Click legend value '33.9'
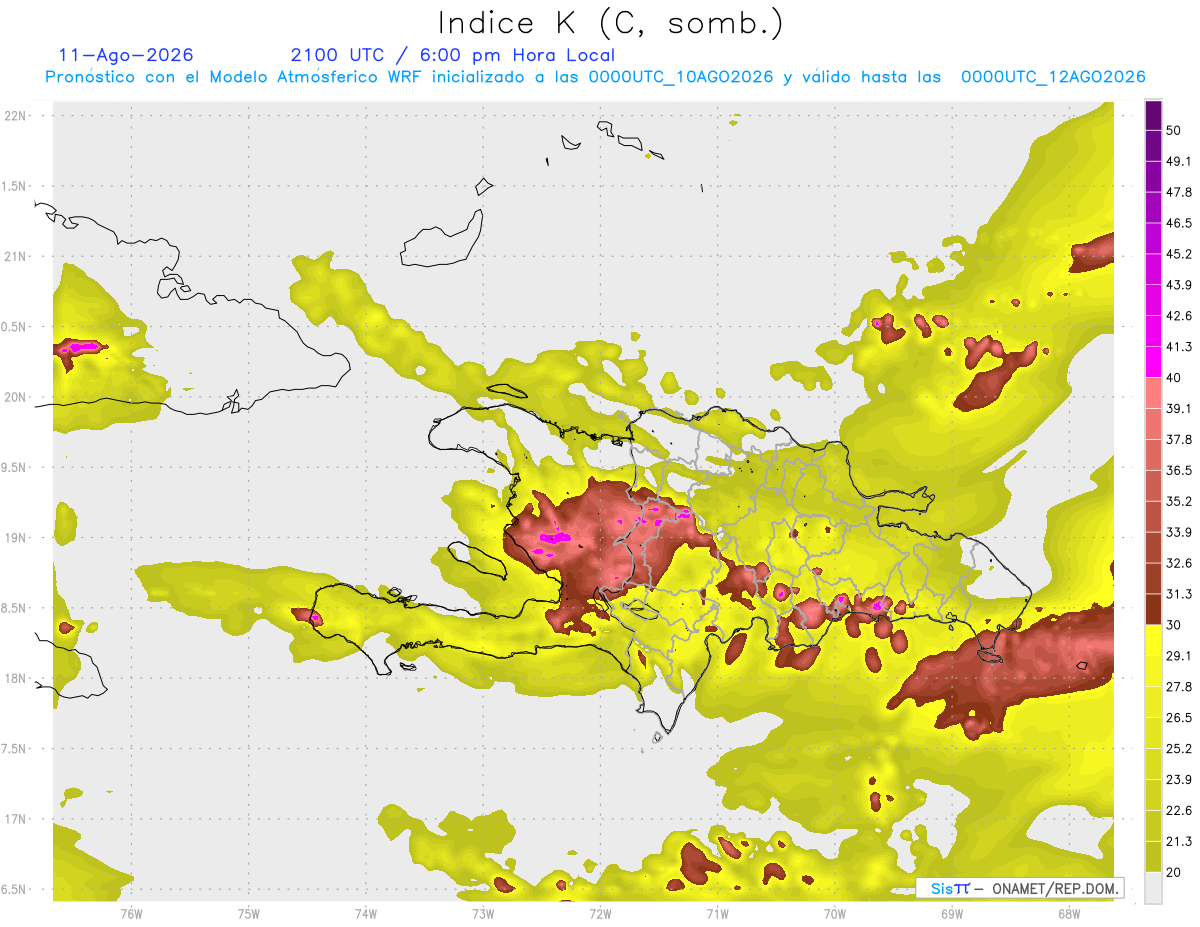 tap(1179, 532)
